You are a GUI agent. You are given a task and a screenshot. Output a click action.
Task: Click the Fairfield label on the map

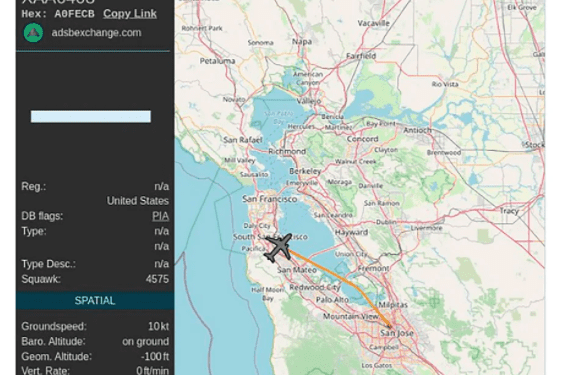coord(361,56)
